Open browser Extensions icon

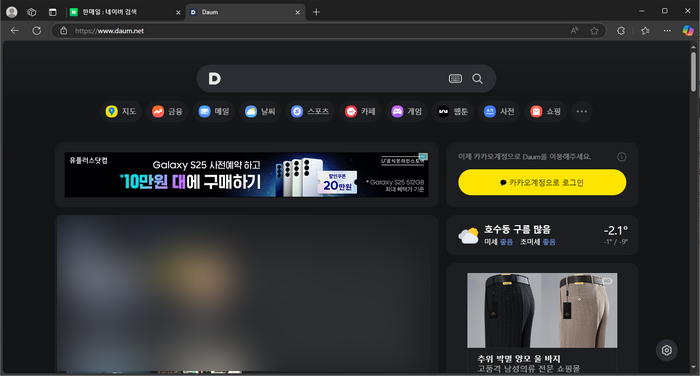621,31
